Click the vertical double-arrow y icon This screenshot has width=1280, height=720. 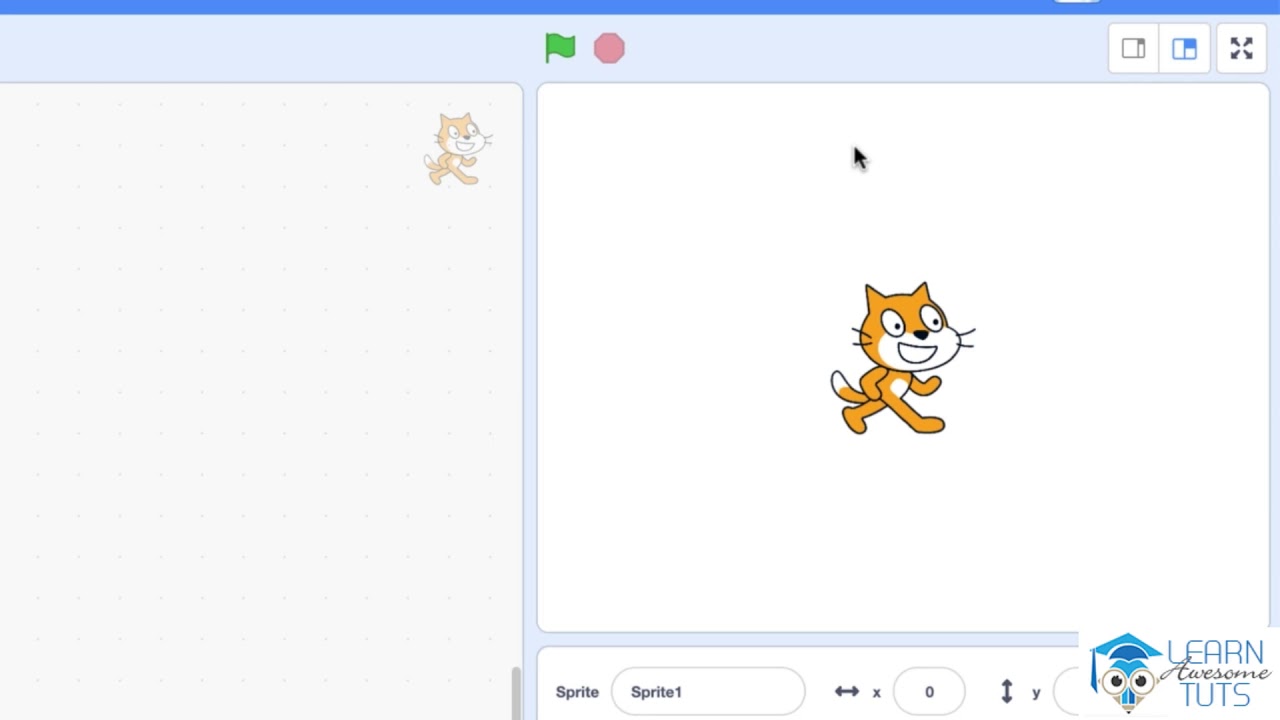coord(1007,692)
